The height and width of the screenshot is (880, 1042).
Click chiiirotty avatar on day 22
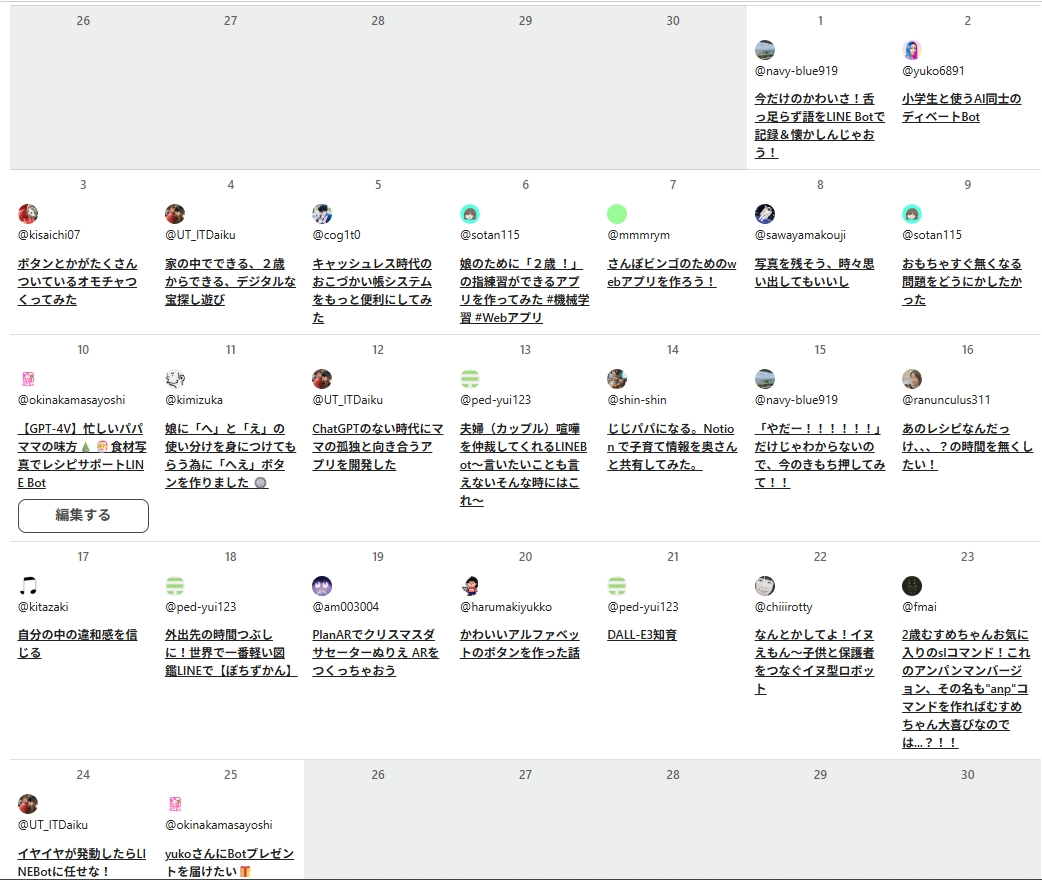[765, 586]
